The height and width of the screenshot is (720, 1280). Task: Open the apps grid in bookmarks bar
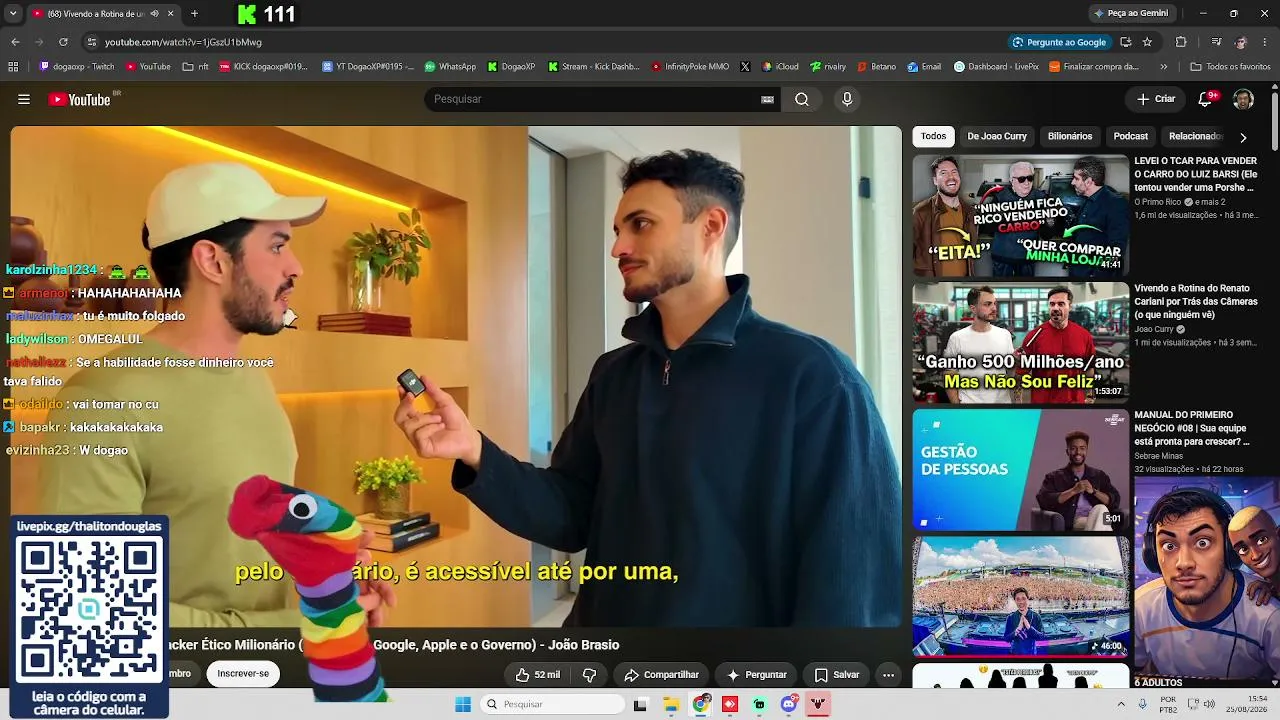pos(13,67)
